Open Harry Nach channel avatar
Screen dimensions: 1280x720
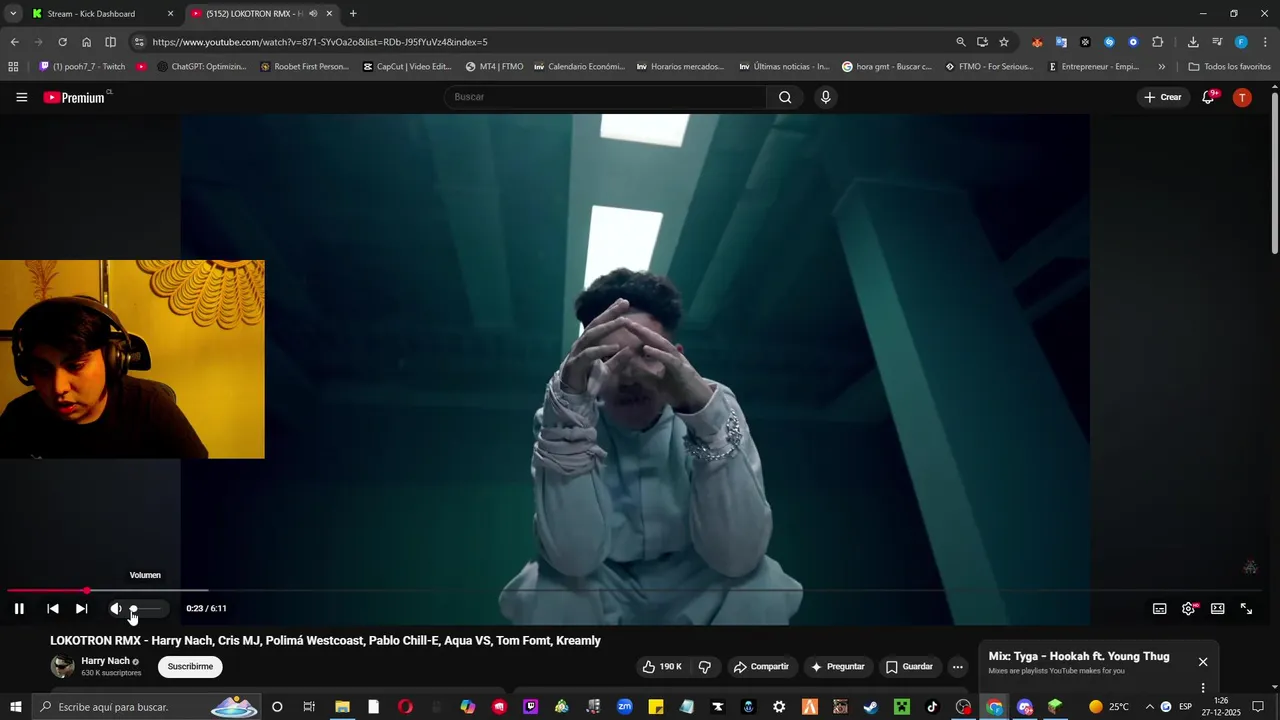click(x=62, y=667)
